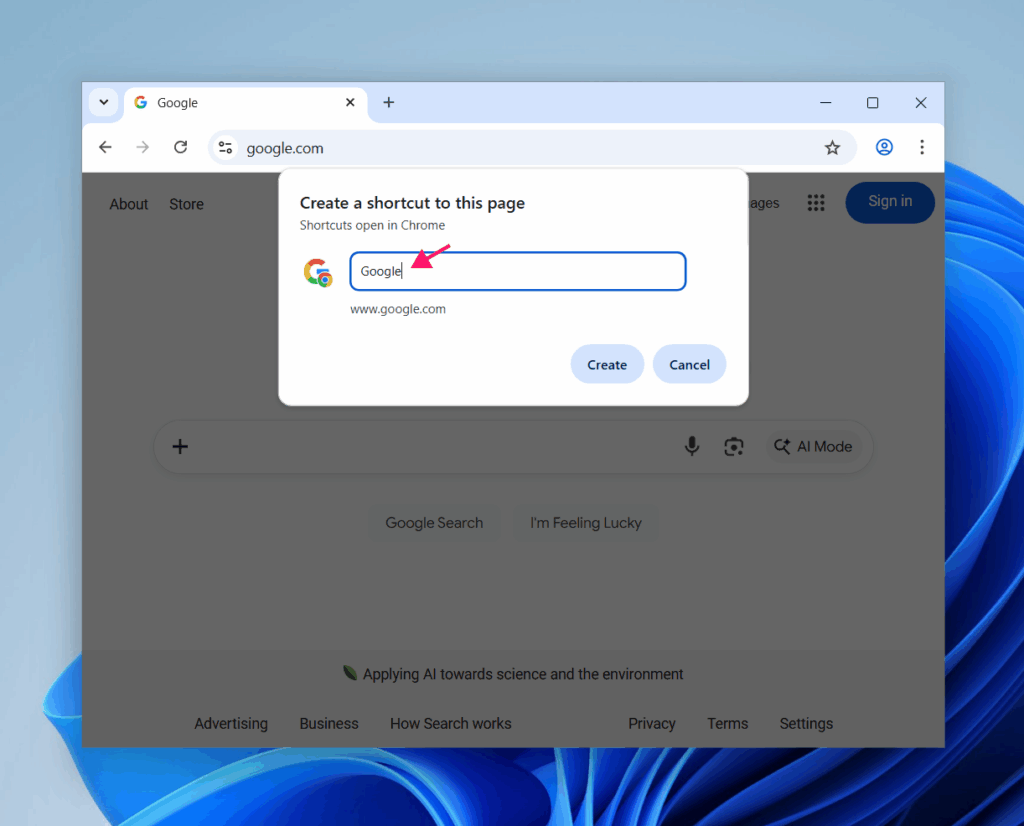1024x826 pixels.
Task: Click the Google Search button
Action: [x=434, y=523]
